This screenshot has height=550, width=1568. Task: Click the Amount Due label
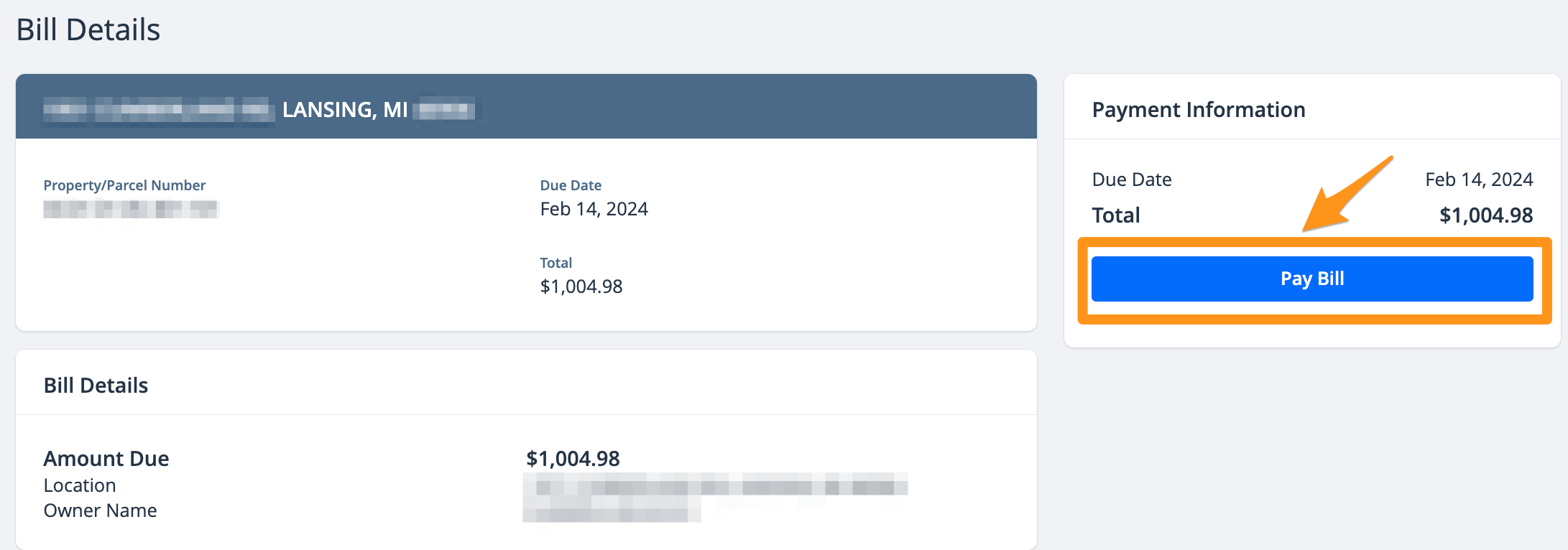106,459
